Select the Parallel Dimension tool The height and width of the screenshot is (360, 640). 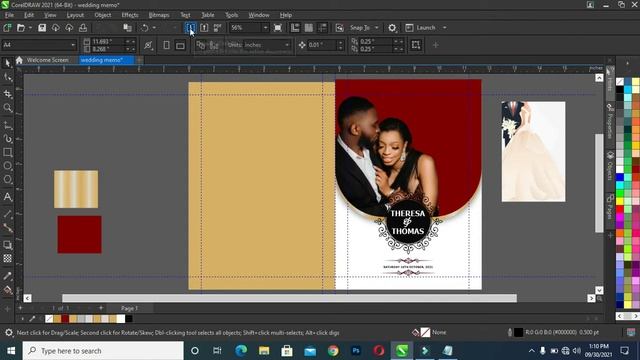tap(7, 213)
